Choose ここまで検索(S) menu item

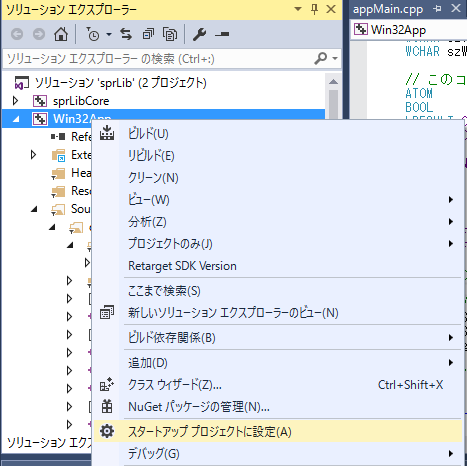278,291
